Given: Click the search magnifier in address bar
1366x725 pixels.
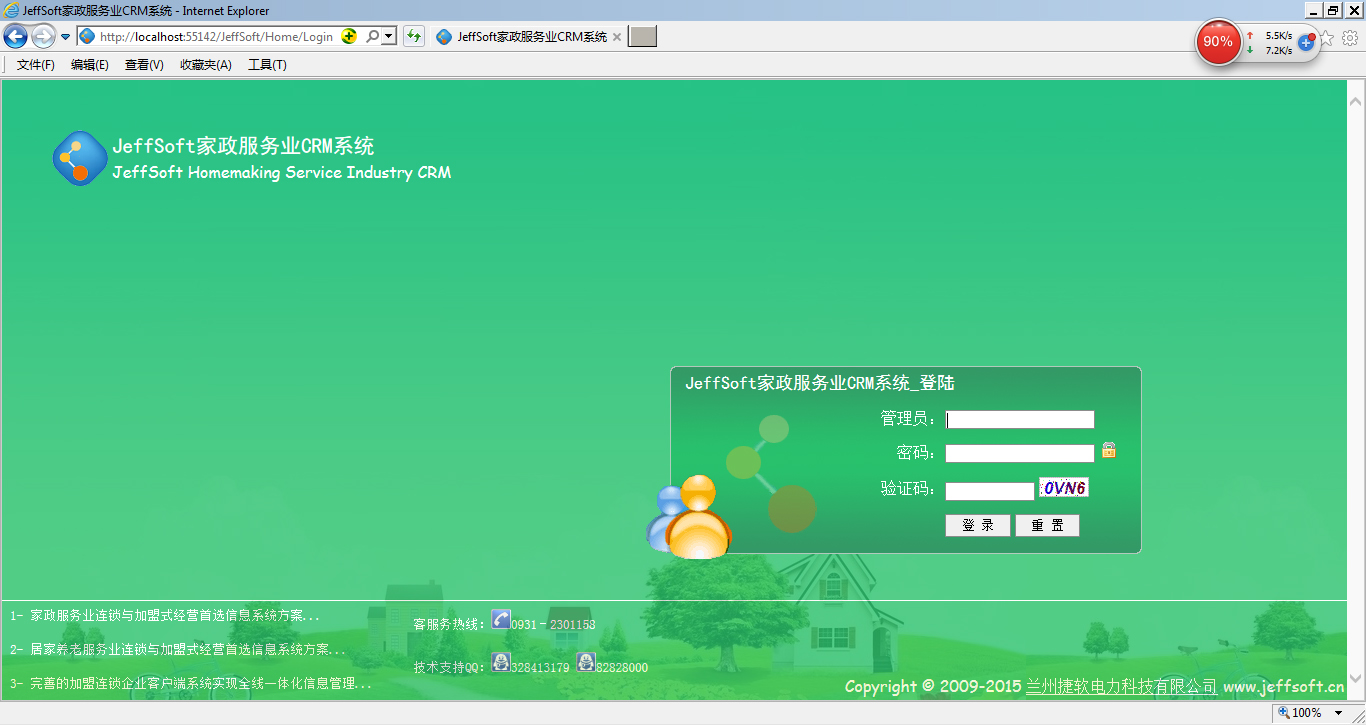Looking at the screenshot, I should click(x=372, y=36).
